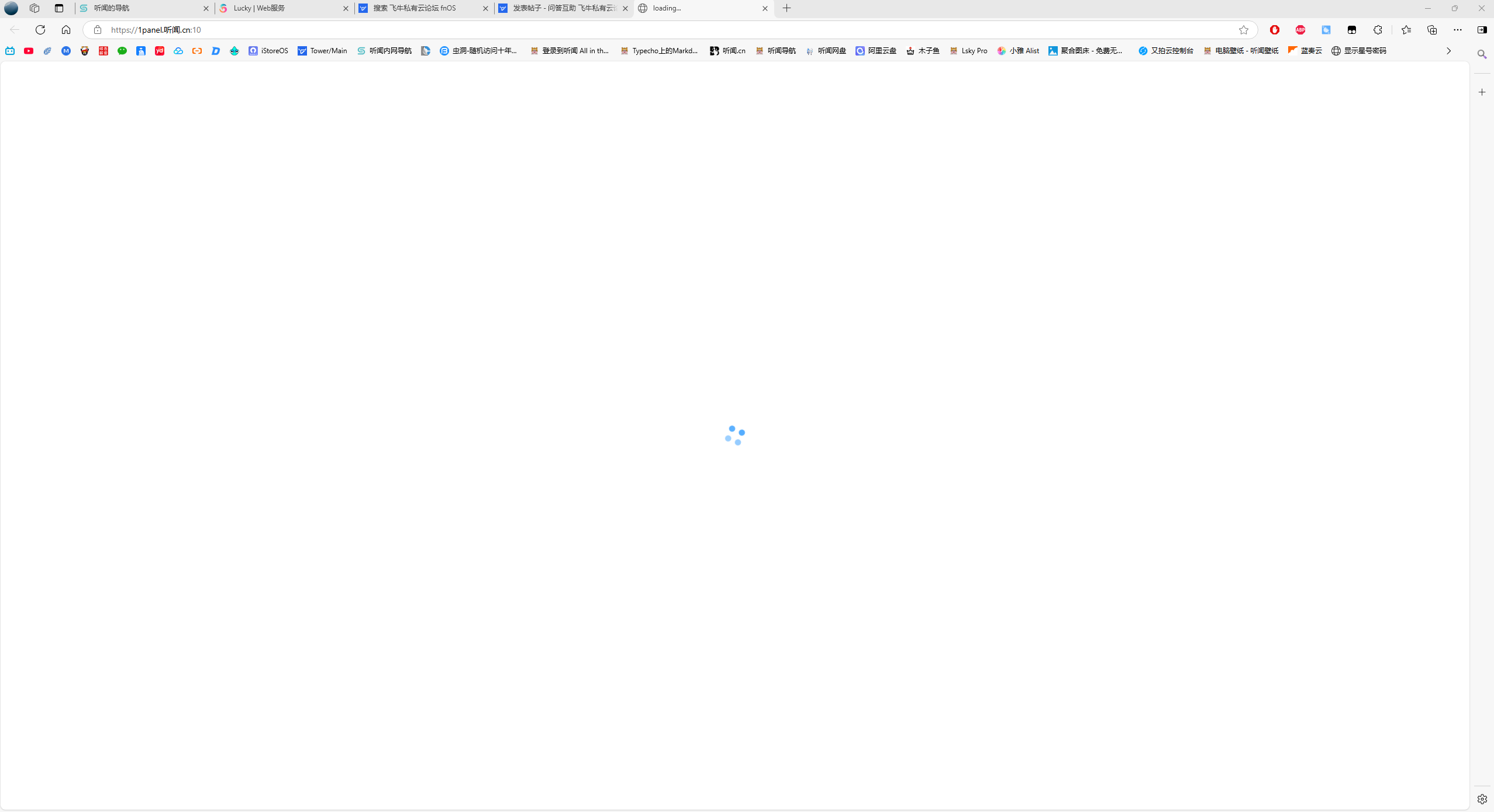
Task: Open the teal fish bookmark icon
Action: 234,51
